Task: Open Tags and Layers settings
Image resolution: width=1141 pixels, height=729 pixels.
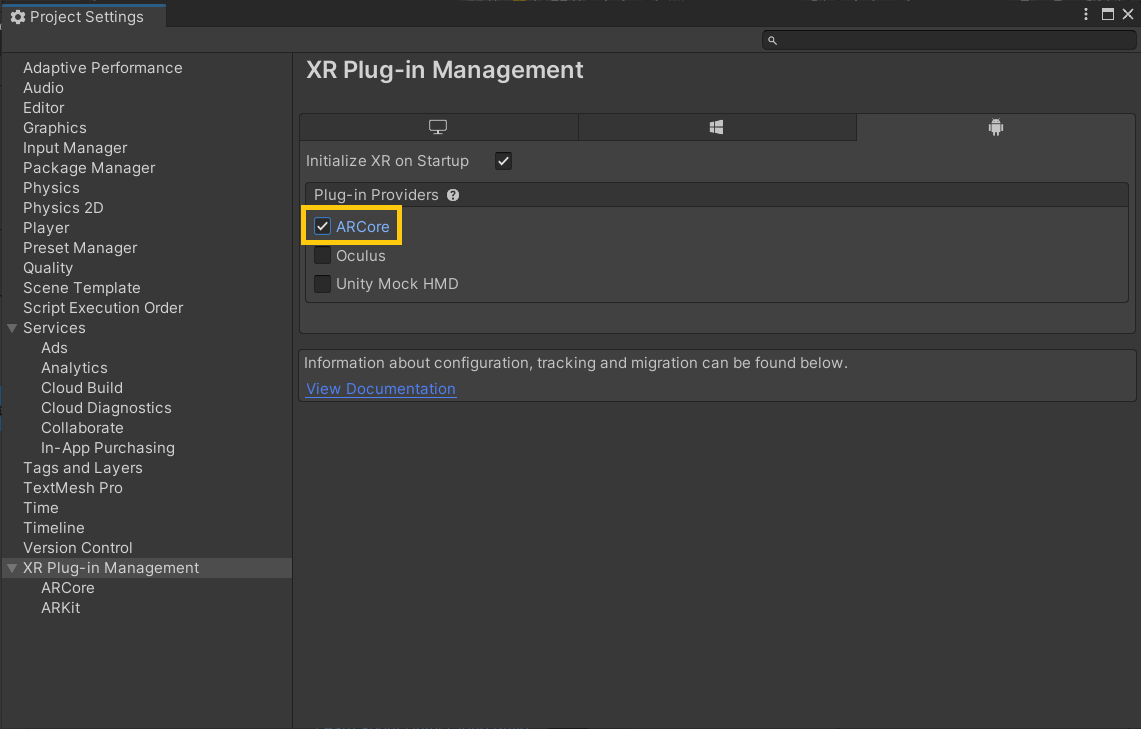Action: pyautogui.click(x=82, y=468)
